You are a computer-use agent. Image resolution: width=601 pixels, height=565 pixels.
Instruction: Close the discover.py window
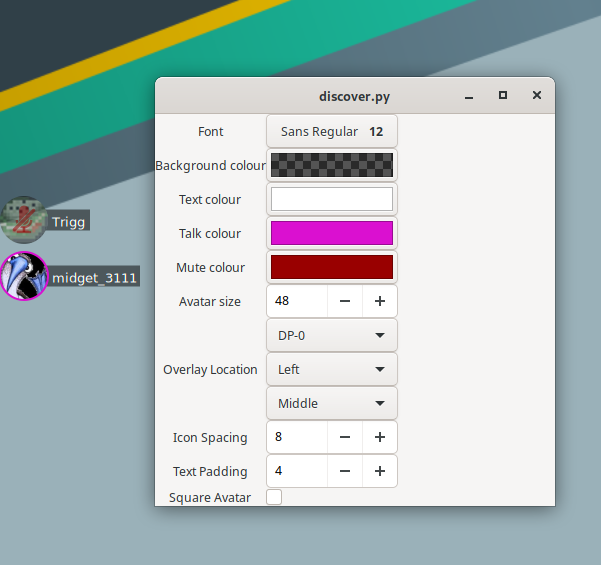(537, 95)
